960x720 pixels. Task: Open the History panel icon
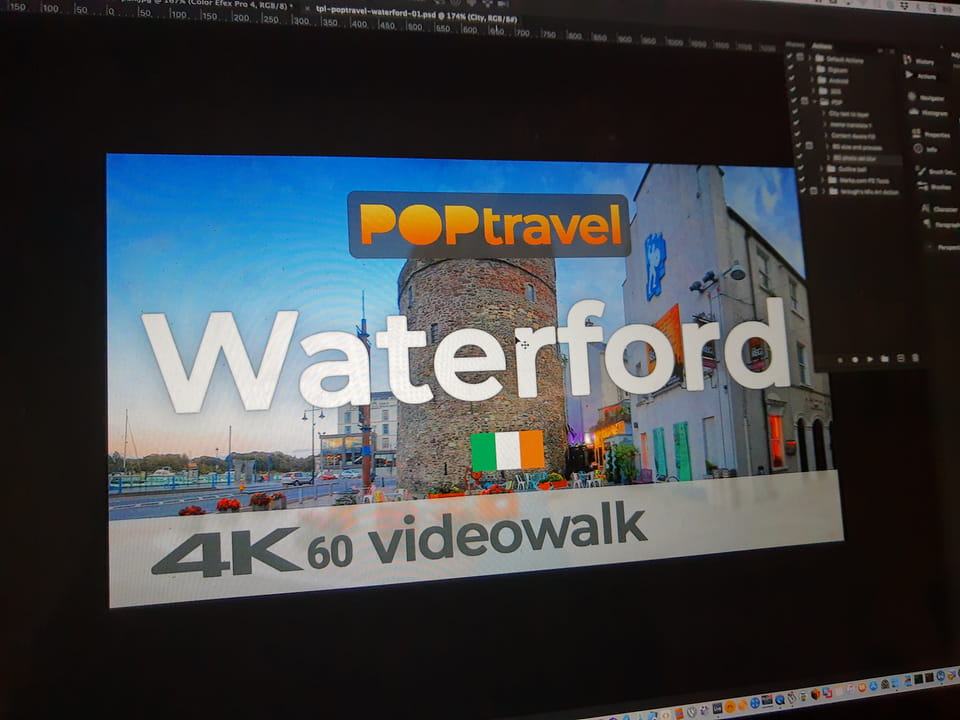click(909, 61)
